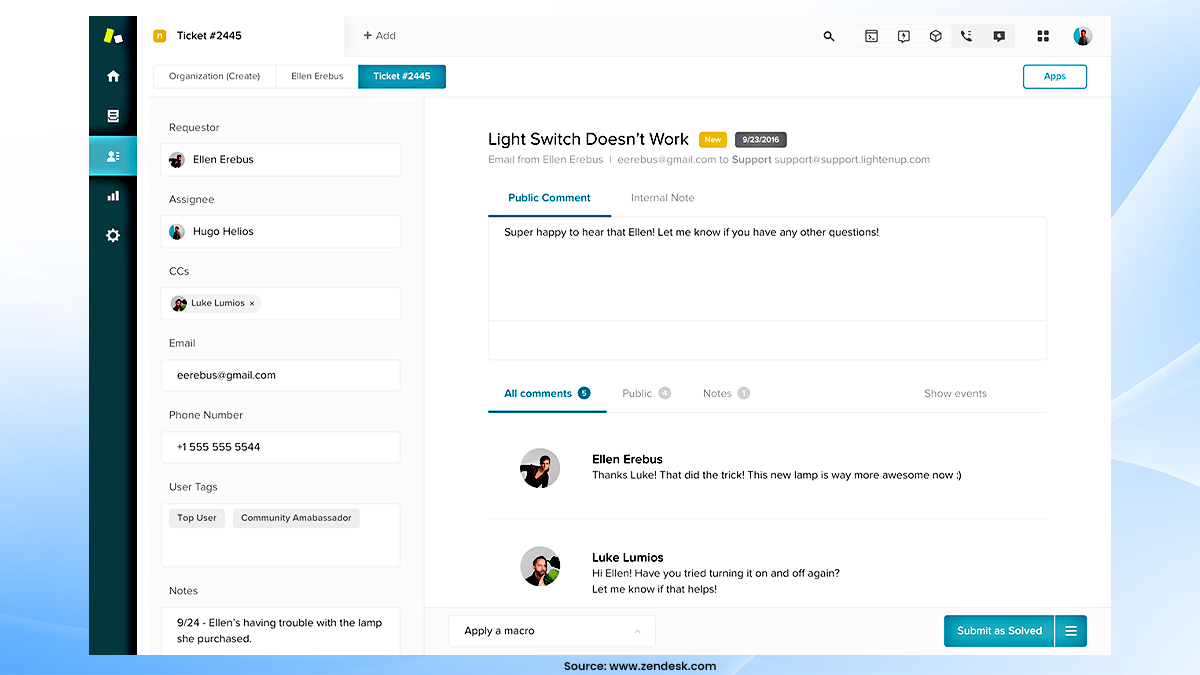The width and height of the screenshot is (1200, 675).
Task: Click the Requestor field showing Ellen Erebus
Action: click(x=281, y=160)
